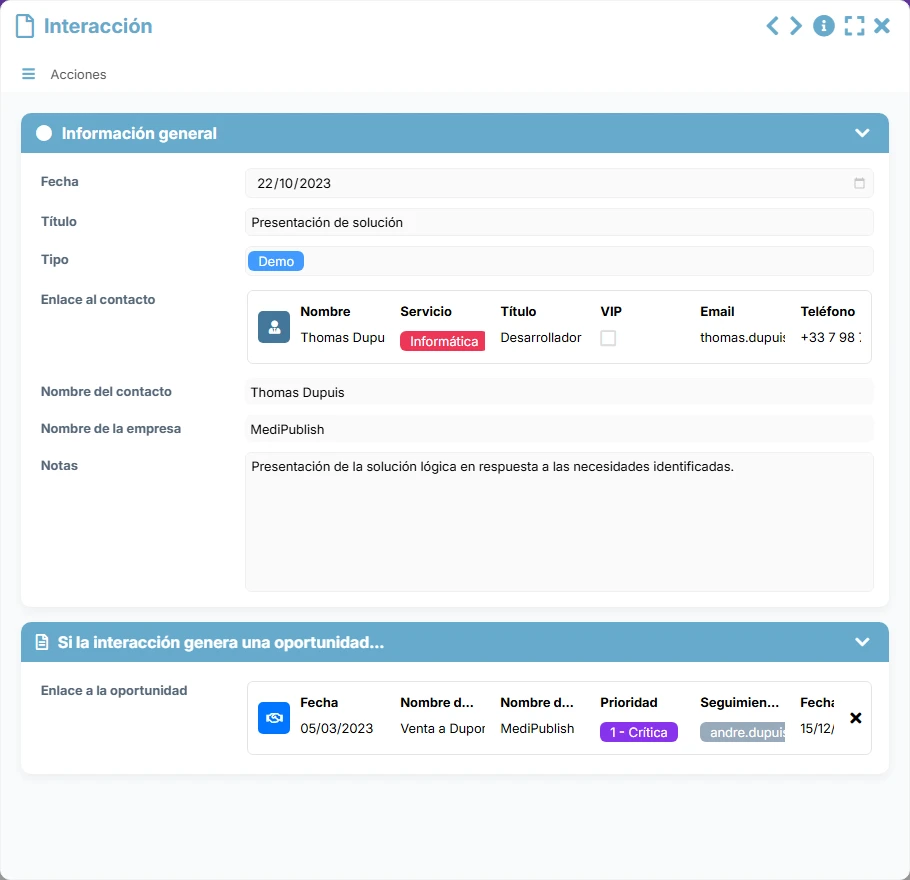Open the linked contact avatar icon
The height and width of the screenshot is (880, 910).
coord(274,327)
